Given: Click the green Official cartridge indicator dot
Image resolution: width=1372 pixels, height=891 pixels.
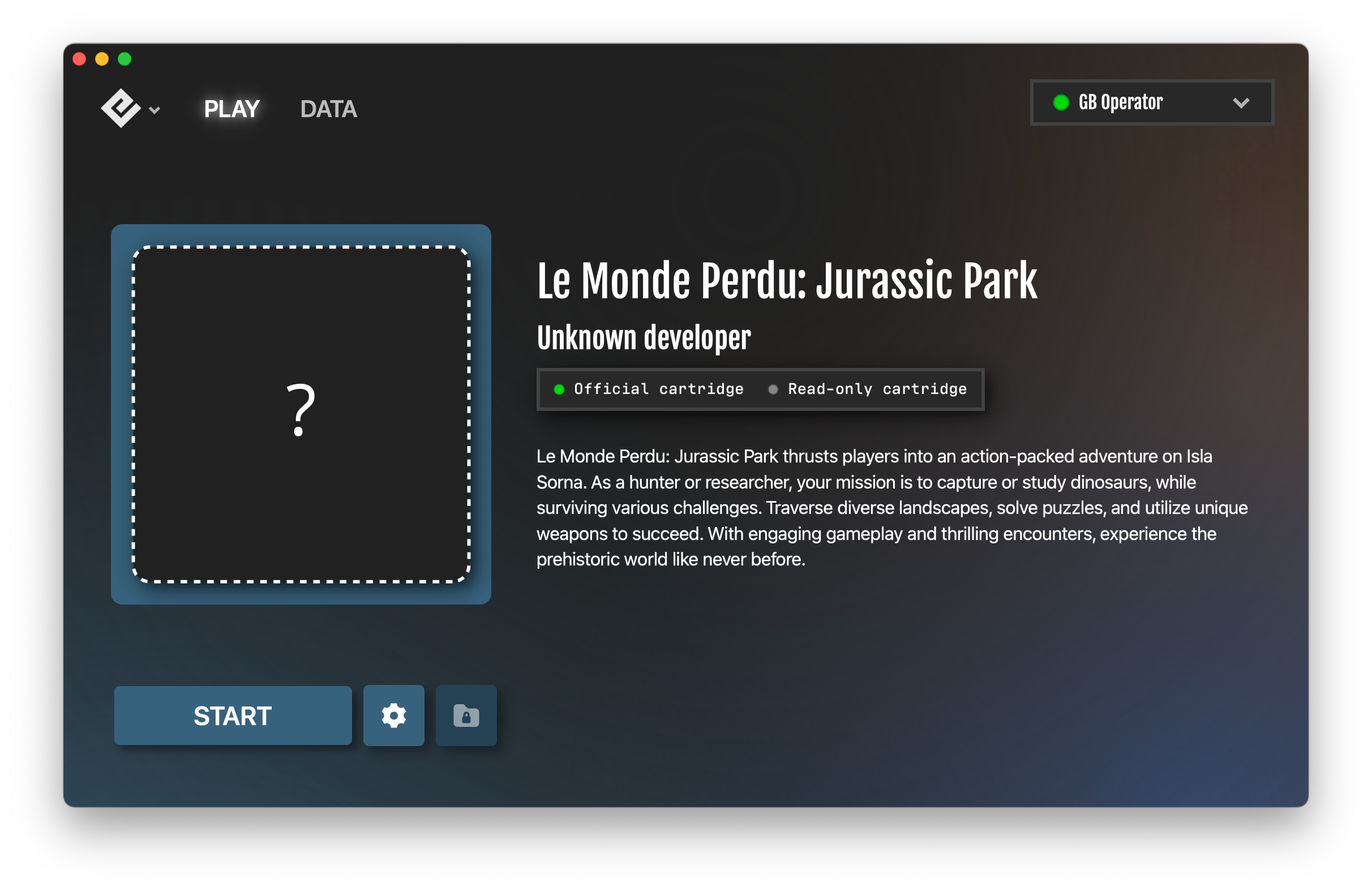Looking at the screenshot, I should [x=559, y=390].
